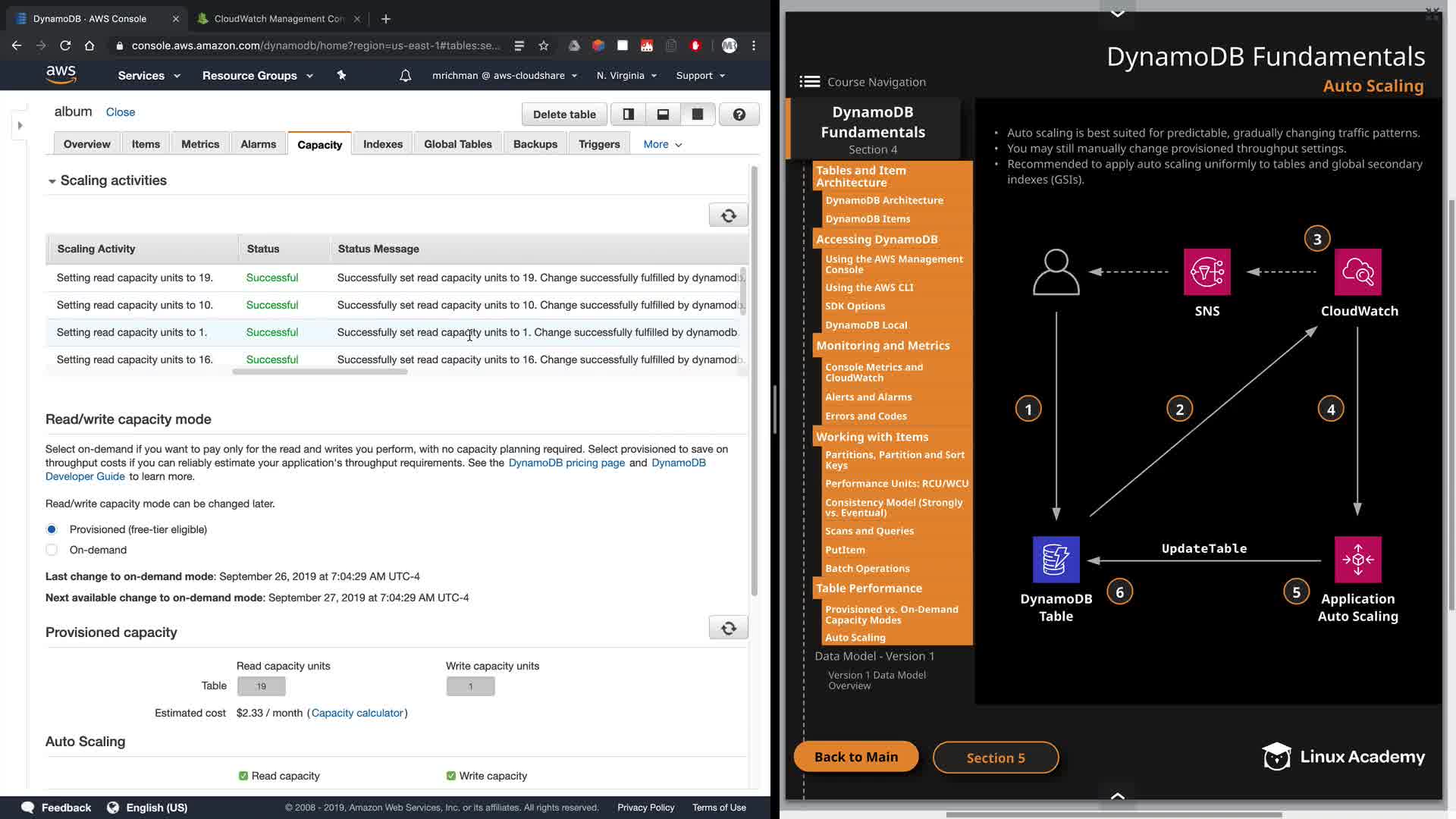Screen dimensions: 1456x819
Task: Uncheck the Read capacity auto scaling checkbox
Action: 243,776
